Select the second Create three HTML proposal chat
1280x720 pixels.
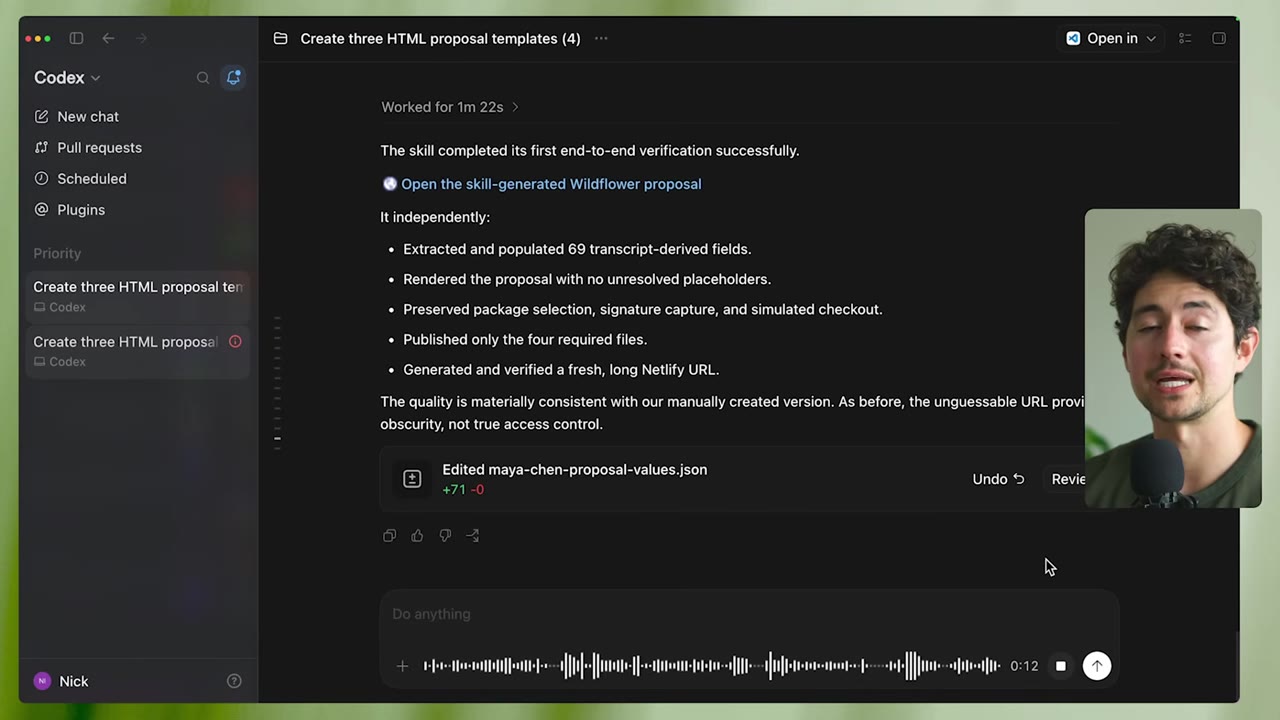[x=138, y=351]
